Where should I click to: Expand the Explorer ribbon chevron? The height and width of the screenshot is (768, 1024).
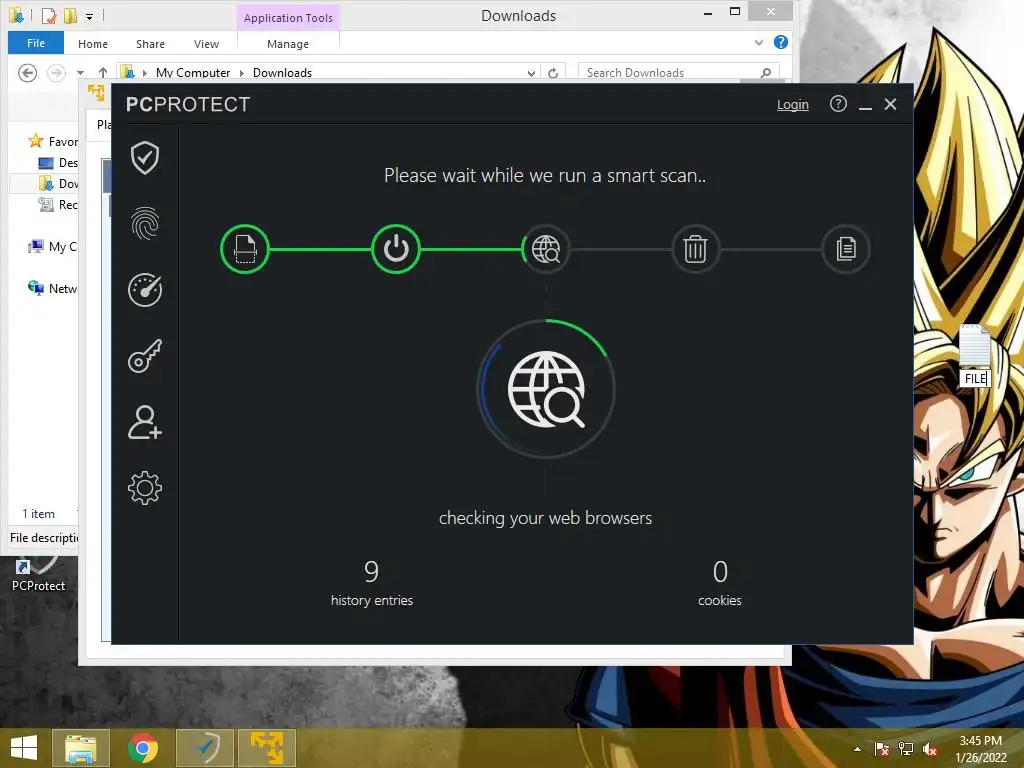pos(758,42)
